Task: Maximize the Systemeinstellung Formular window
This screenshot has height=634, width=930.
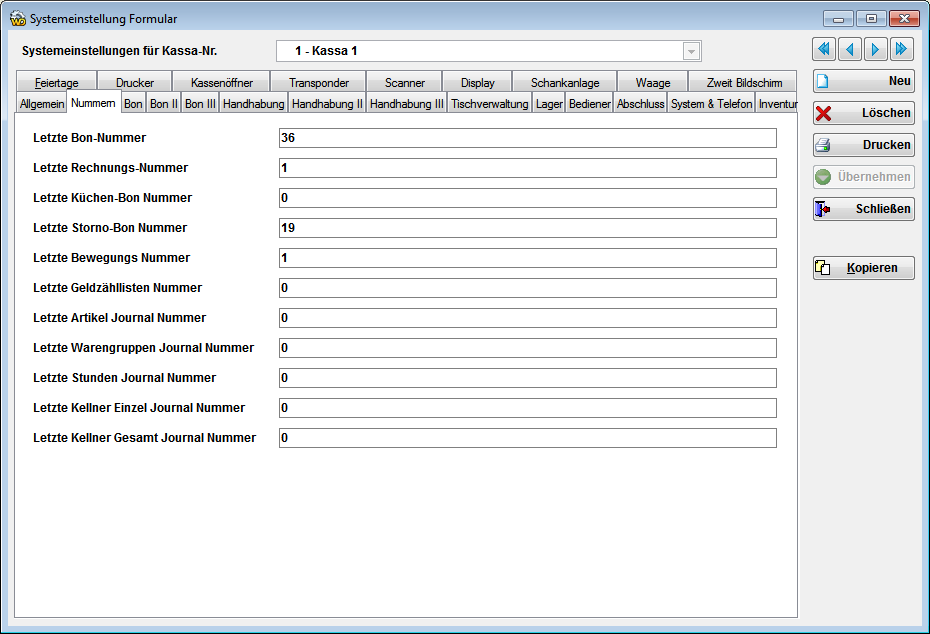Action: click(x=871, y=18)
